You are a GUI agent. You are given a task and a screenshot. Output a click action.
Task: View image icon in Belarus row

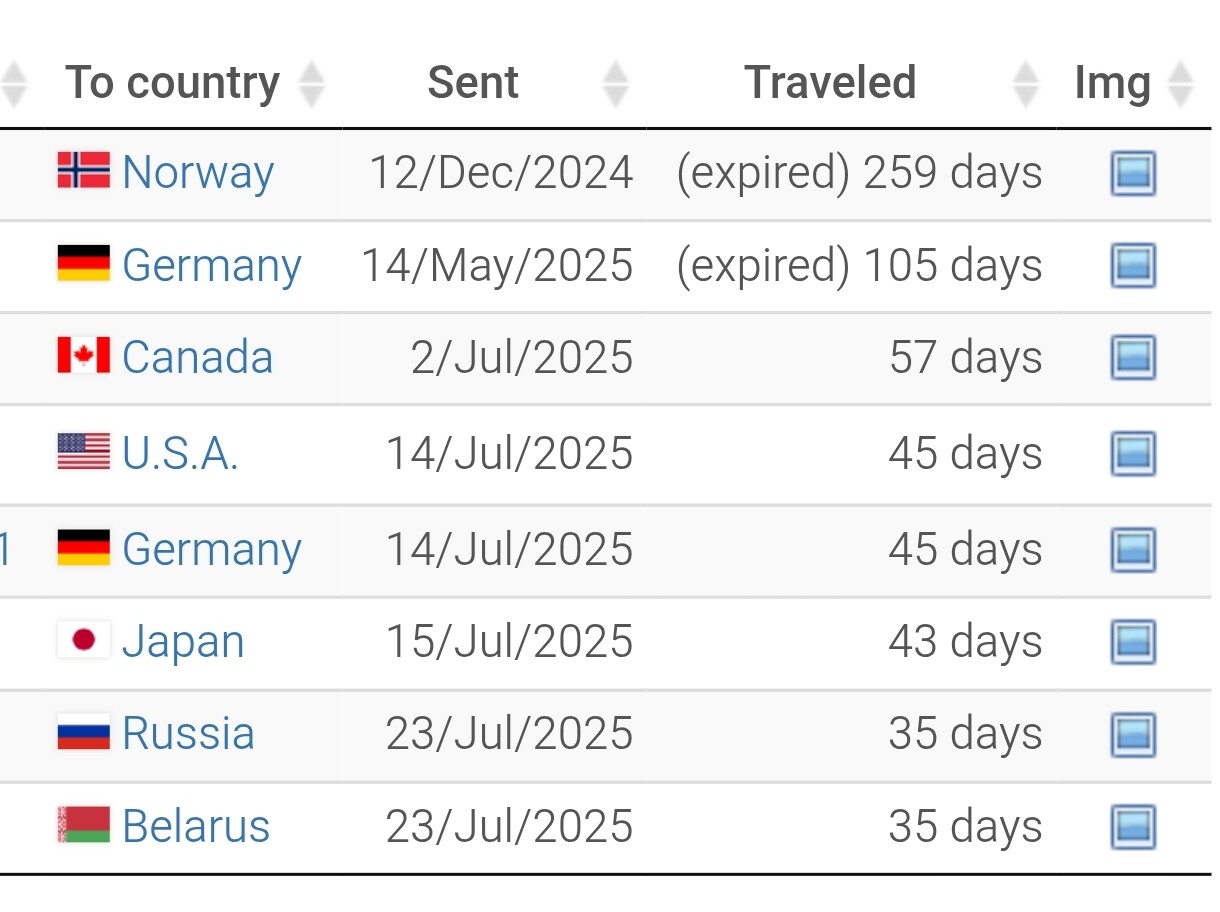coord(1133,827)
